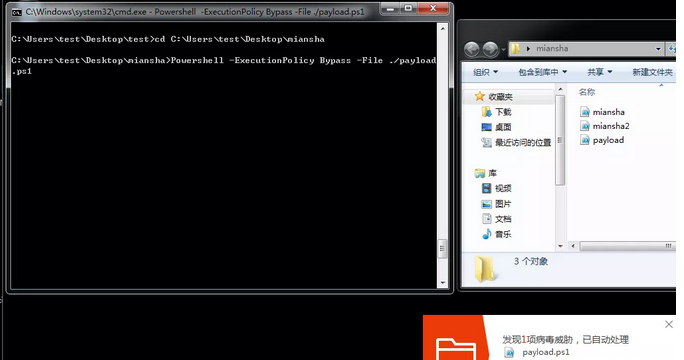684x360 pixels.
Task: Click the 库 libraries icon
Action: 480,174
